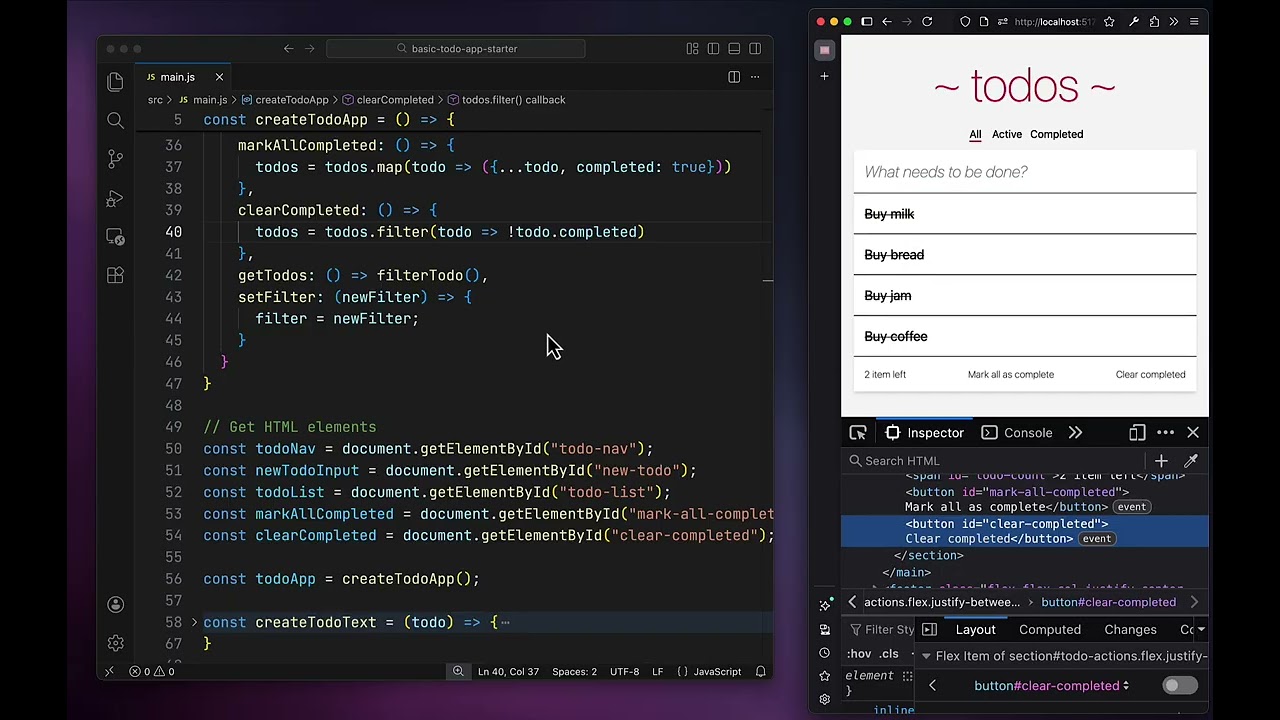Viewport: 1280px width, 720px height.
Task: Click the remote window indicator in status bar
Action: [109, 672]
